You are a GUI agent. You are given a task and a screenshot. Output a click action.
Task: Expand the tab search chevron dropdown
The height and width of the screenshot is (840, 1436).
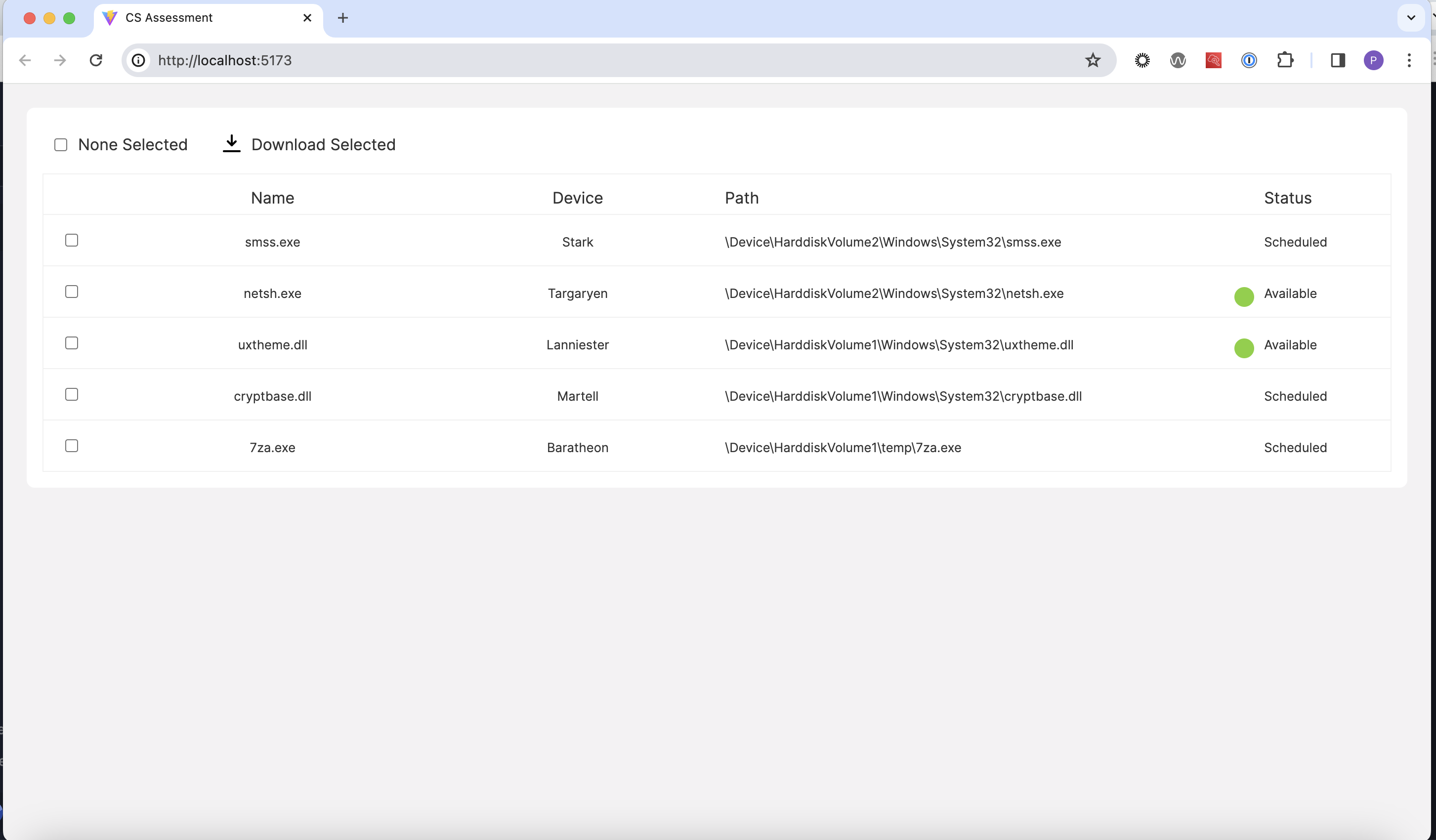1410,18
